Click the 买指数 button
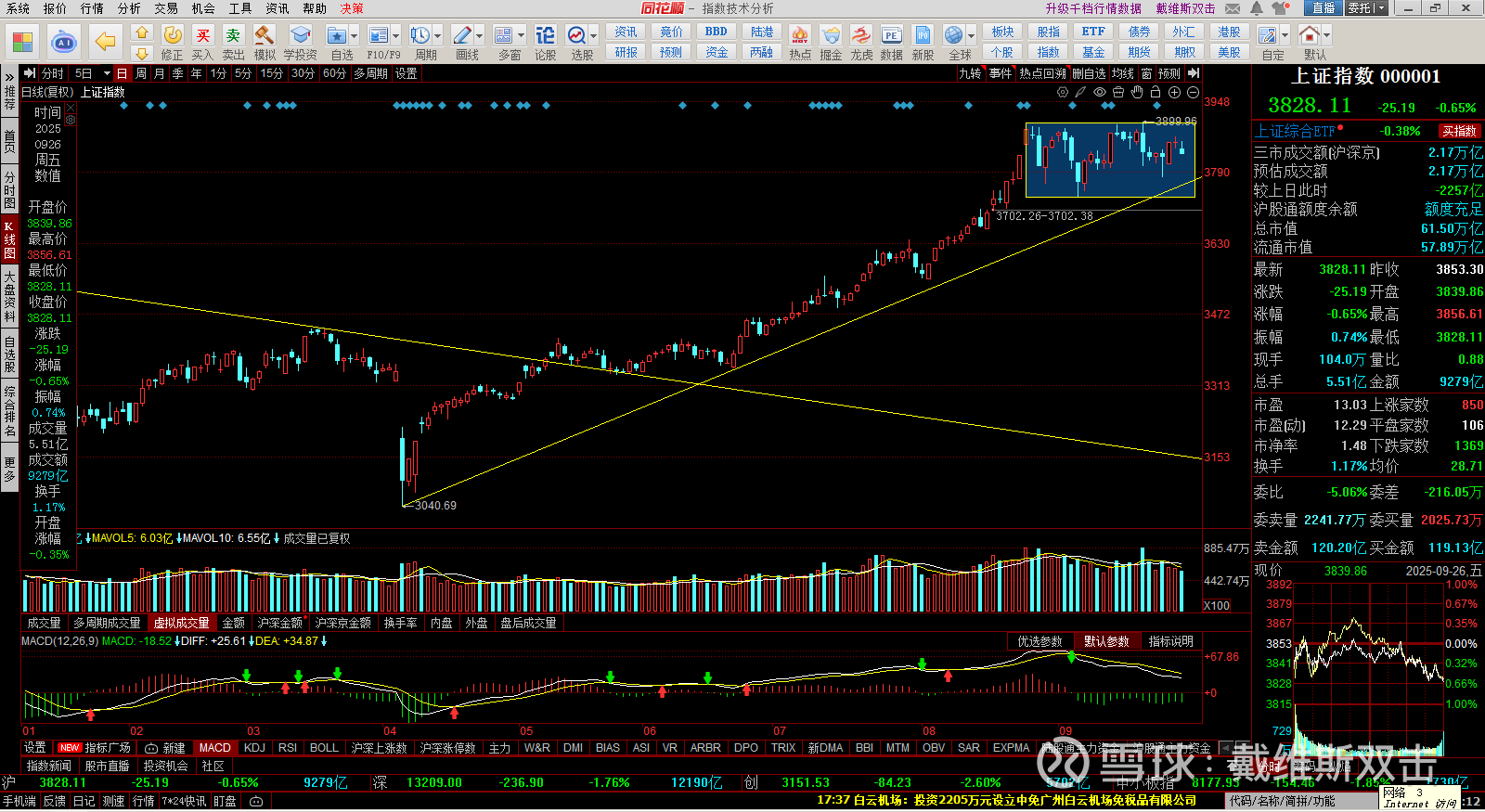1485x812 pixels. tap(1459, 131)
